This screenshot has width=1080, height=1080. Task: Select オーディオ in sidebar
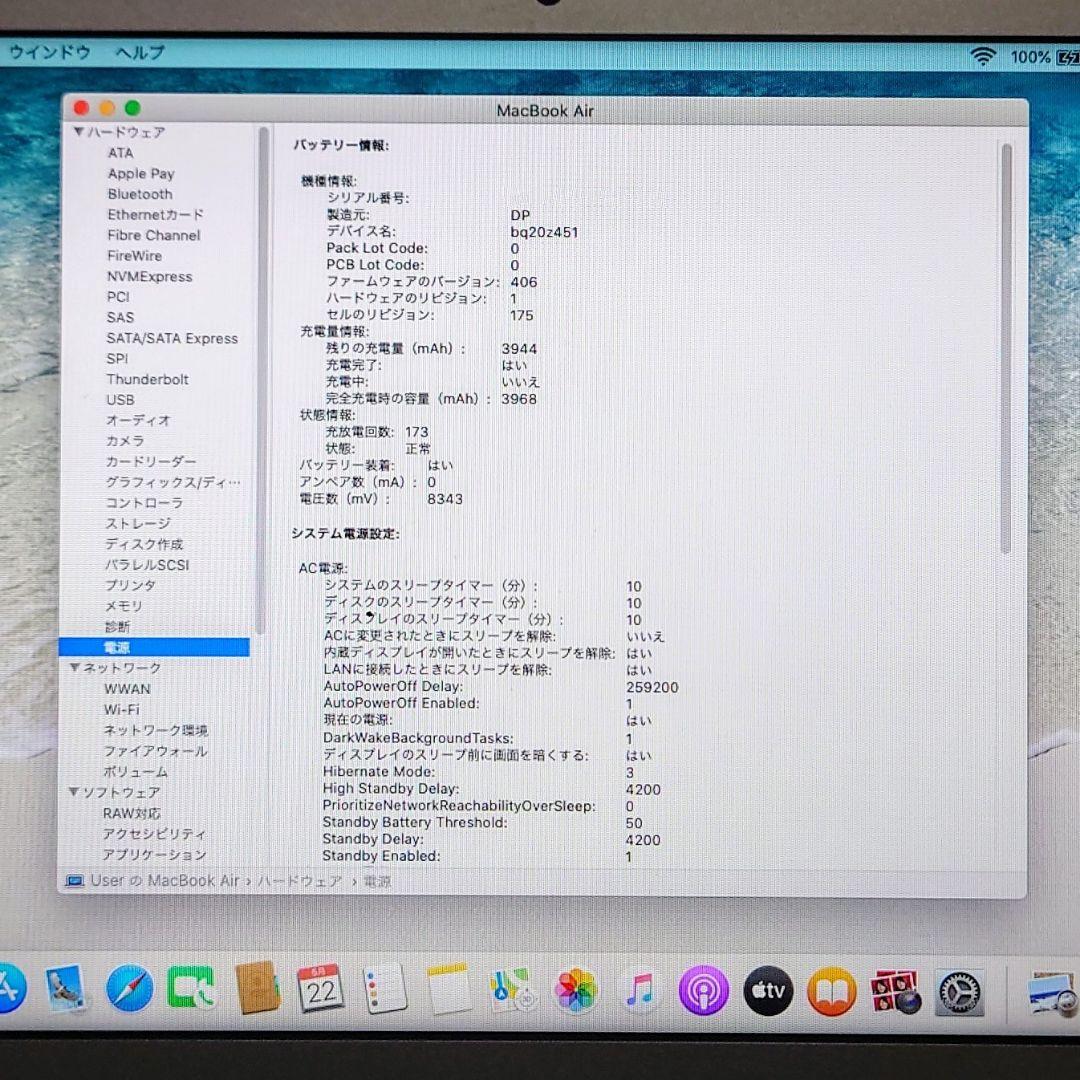point(138,420)
